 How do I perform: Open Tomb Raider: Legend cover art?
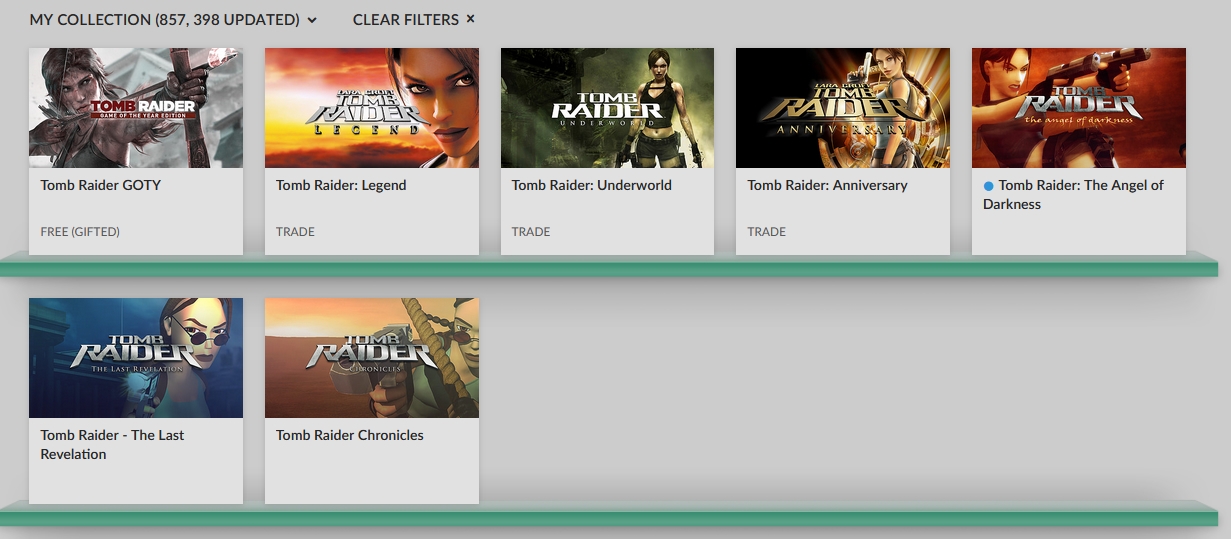coord(372,108)
